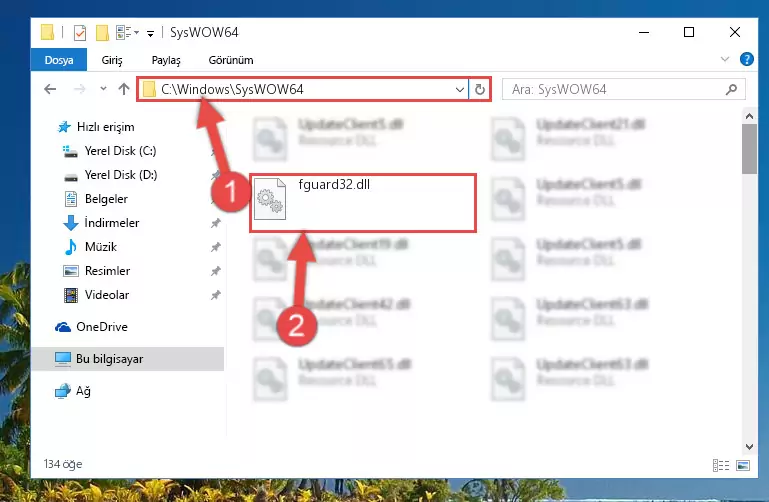Click the vertical scrollbar down arrow
Image resolution: width=769 pixels, height=502 pixels.
pos(749,447)
